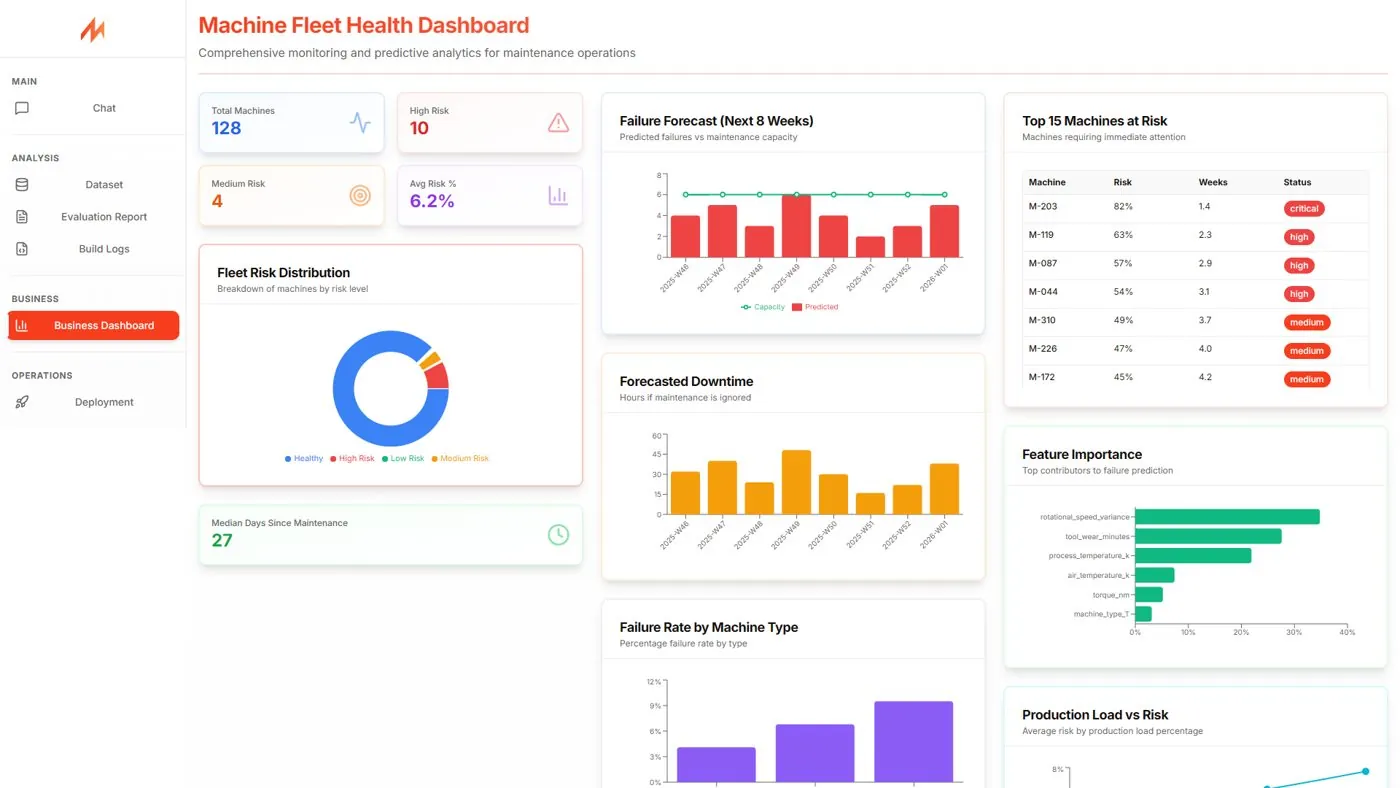The height and width of the screenshot is (788, 1400).
Task: Click the orange app logo icon
Action: click(92, 31)
